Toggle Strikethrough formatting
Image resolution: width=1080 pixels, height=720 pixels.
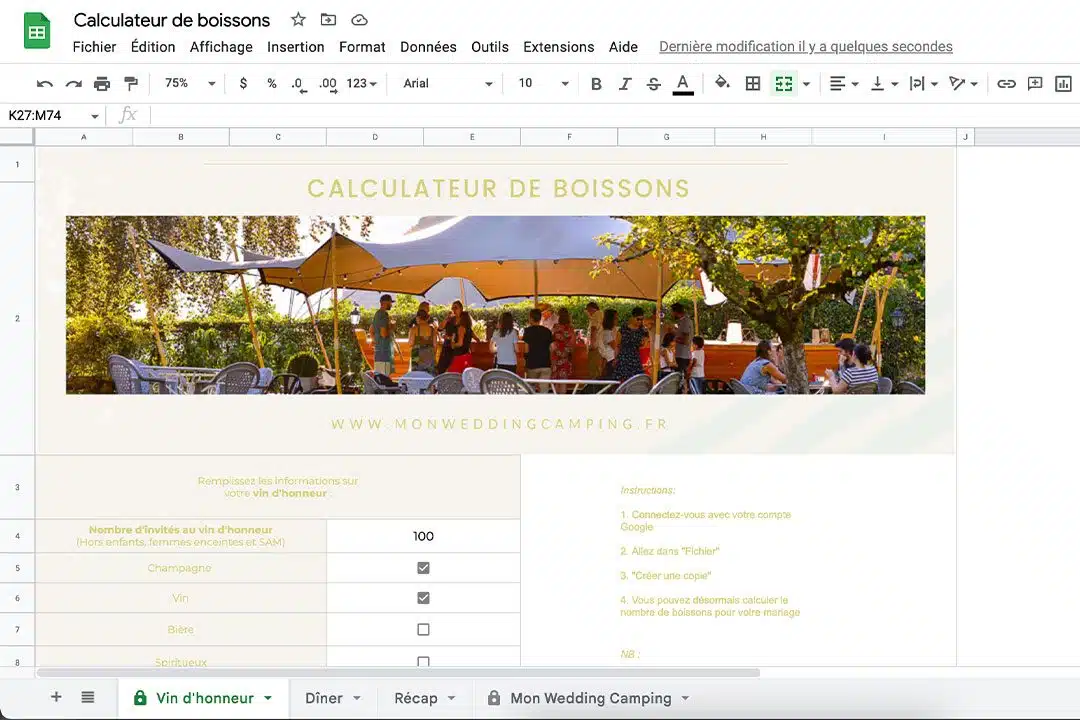point(654,84)
